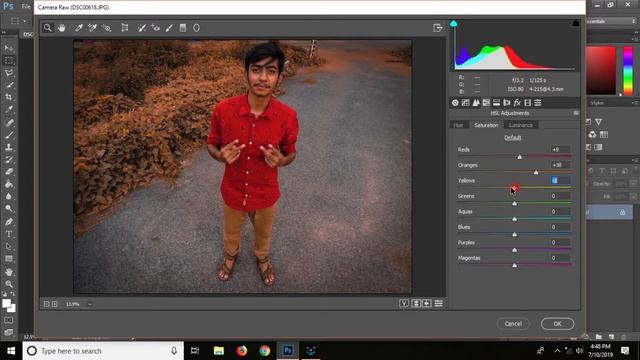
Task: Click the OK button
Action: coord(558,324)
